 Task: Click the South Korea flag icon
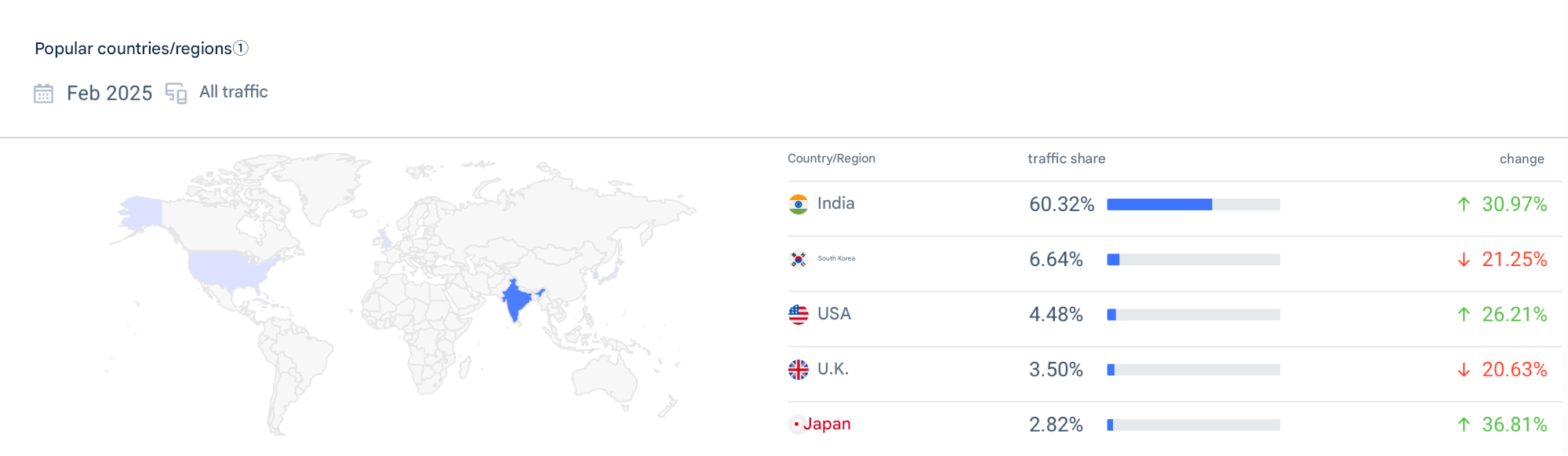tap(798, 259)
